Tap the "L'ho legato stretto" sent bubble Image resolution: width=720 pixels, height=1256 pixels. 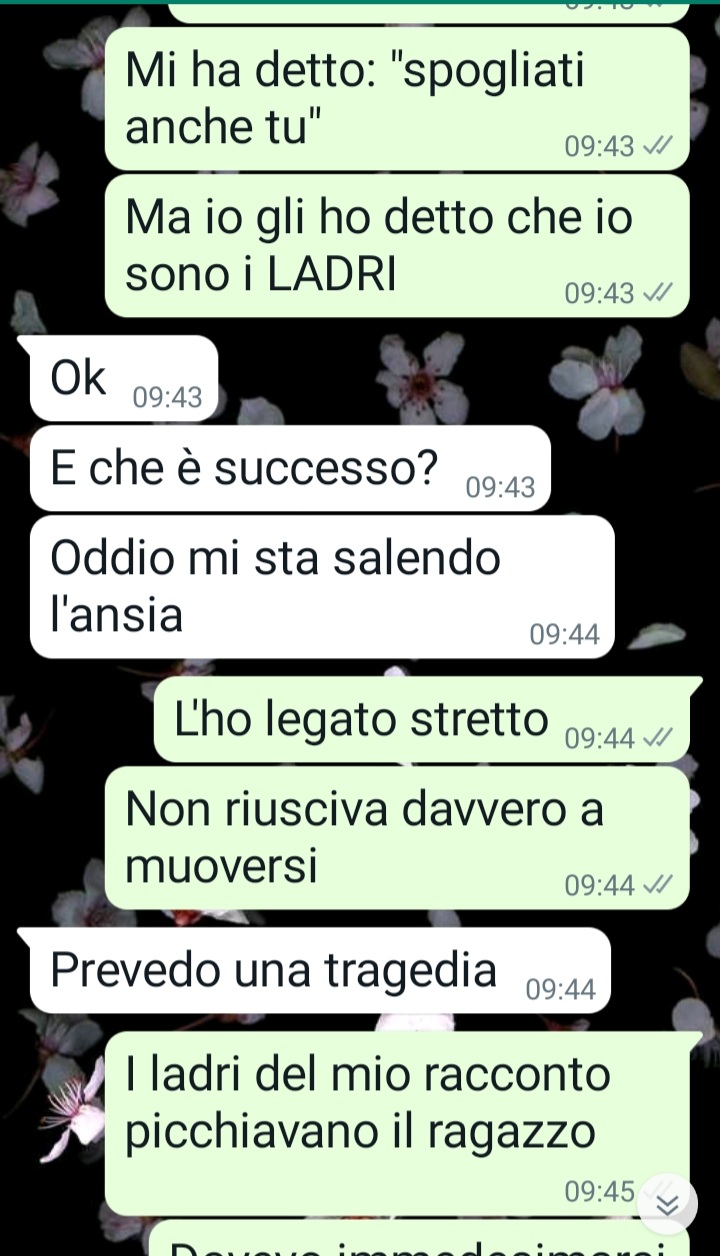421,720
